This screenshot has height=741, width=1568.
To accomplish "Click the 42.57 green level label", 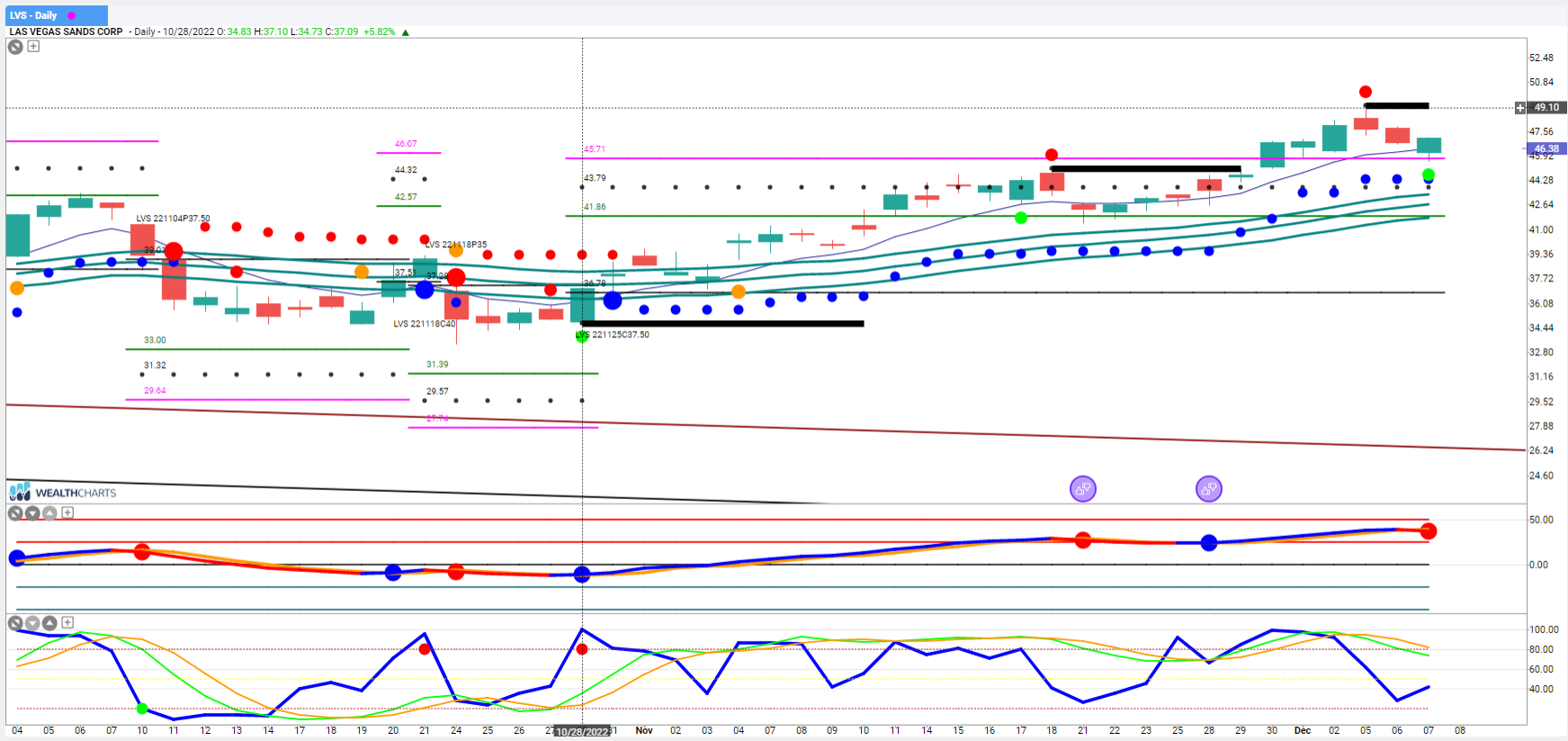I will click(406, 197).
